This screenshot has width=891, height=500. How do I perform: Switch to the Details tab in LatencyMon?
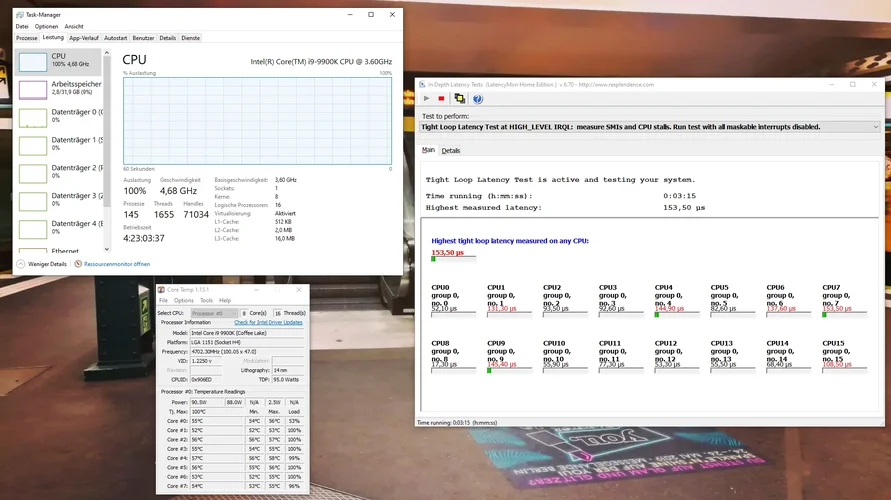click(x=451, y=151)
